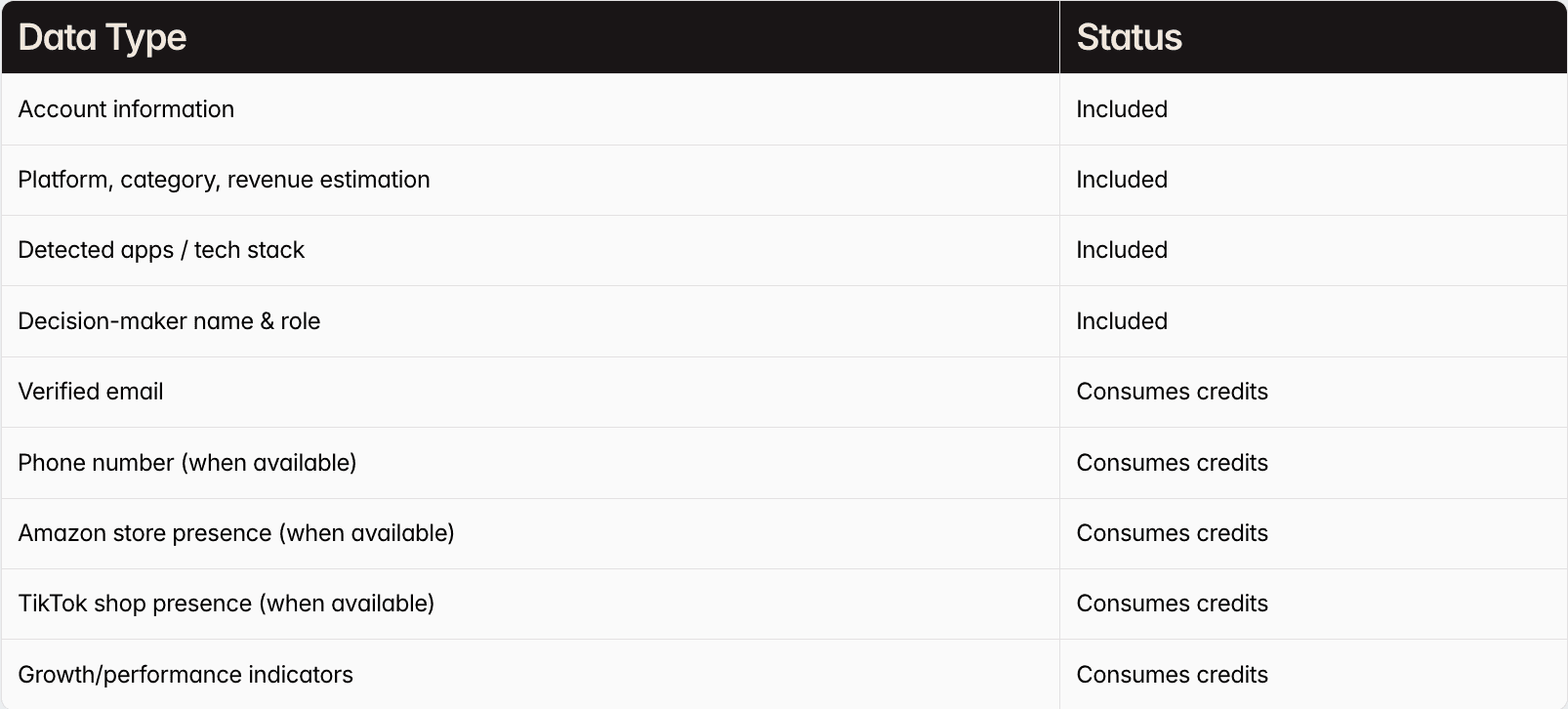Screen dimensions: 1568x709
Task: Click Consumes credits beside TikTok shop presence
Action: [x=1172, y=604]
